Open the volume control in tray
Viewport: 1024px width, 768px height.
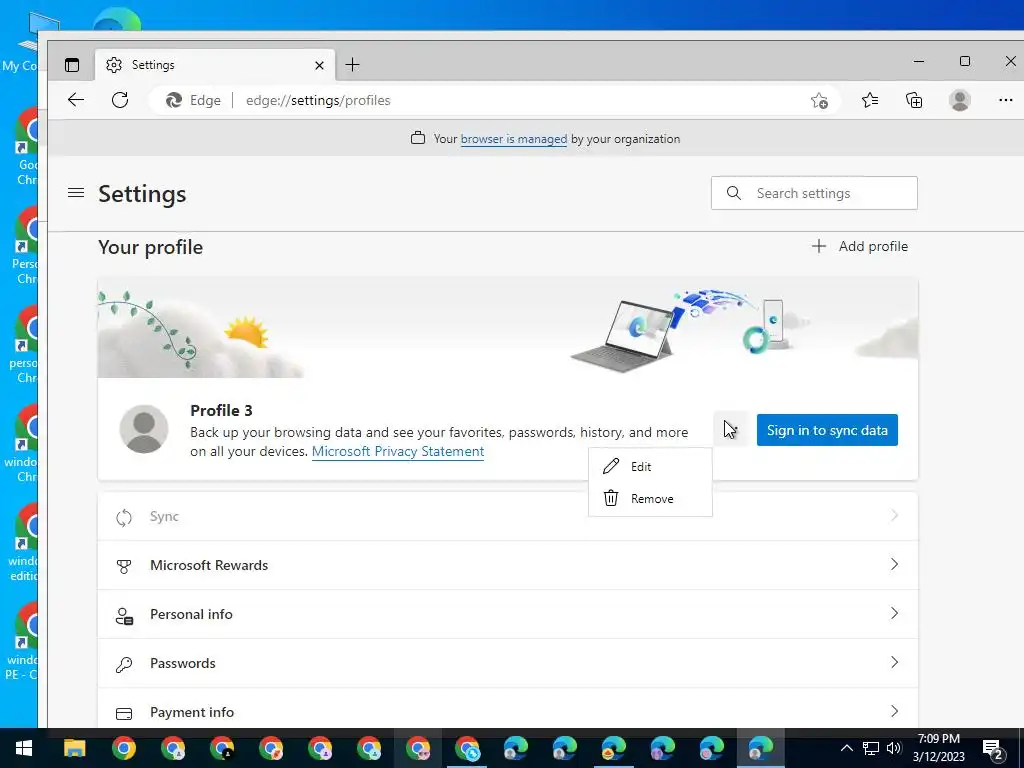pyautogui.click(x=894, y=748)
